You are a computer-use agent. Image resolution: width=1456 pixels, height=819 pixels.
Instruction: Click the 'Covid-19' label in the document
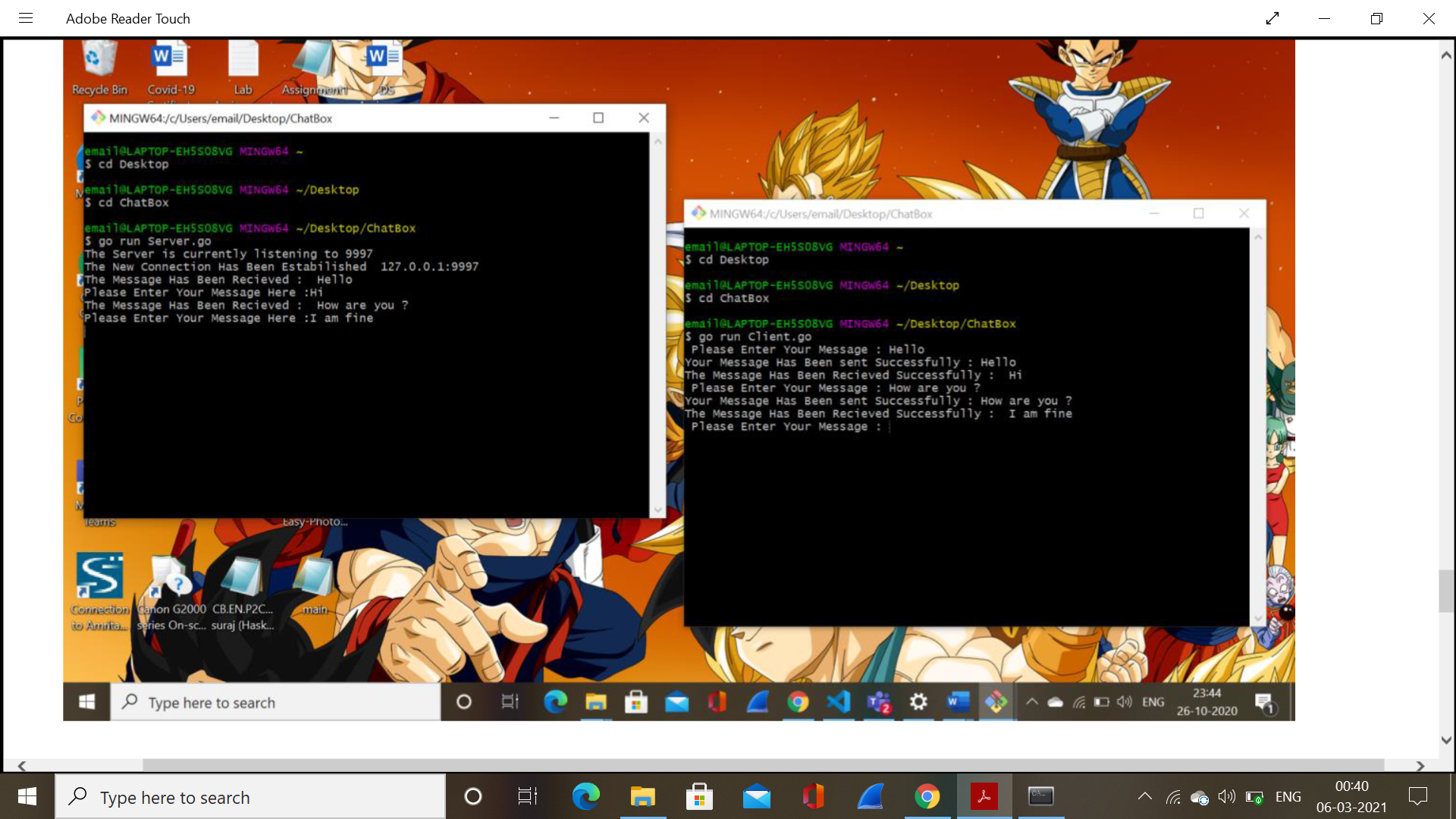pyautogui.click(x=171, y=89)
